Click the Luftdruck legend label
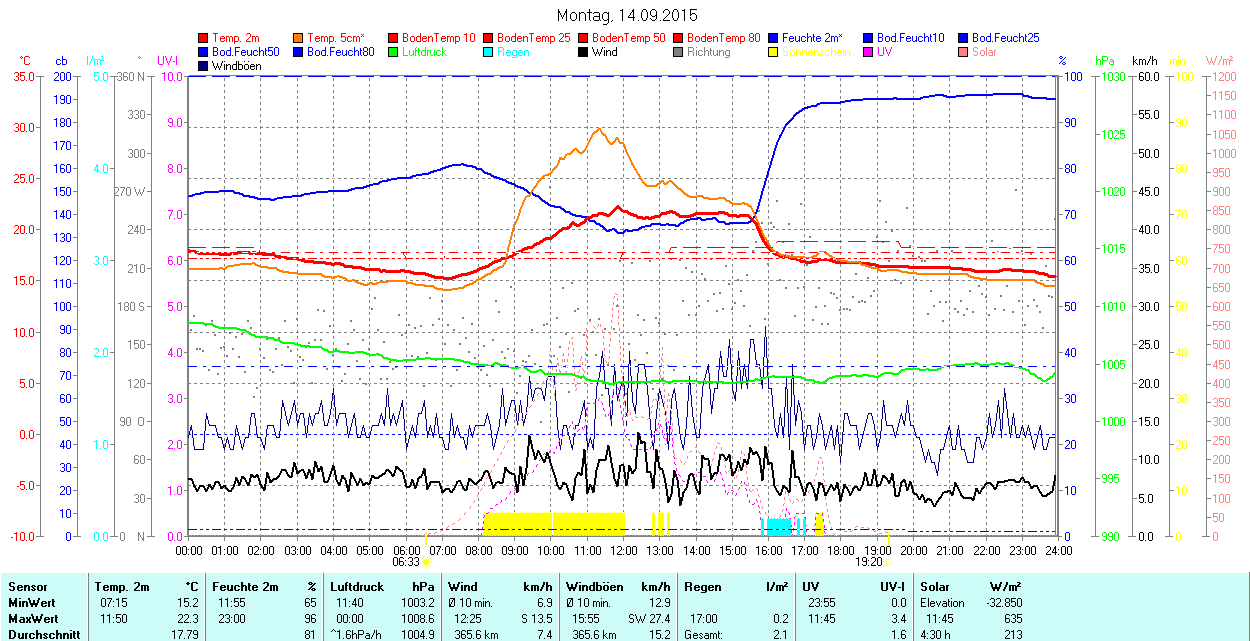The width and height of the screenshot is (1250, 641). pos(425,52)
